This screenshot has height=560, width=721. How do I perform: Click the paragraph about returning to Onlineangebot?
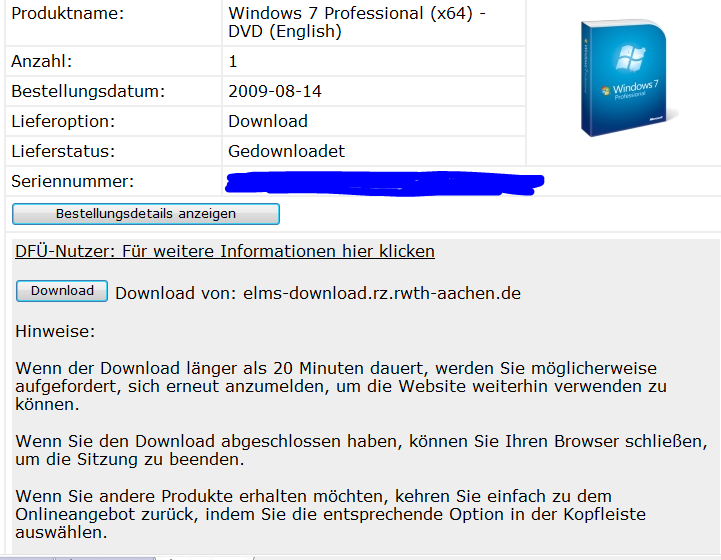pos(330,514)
